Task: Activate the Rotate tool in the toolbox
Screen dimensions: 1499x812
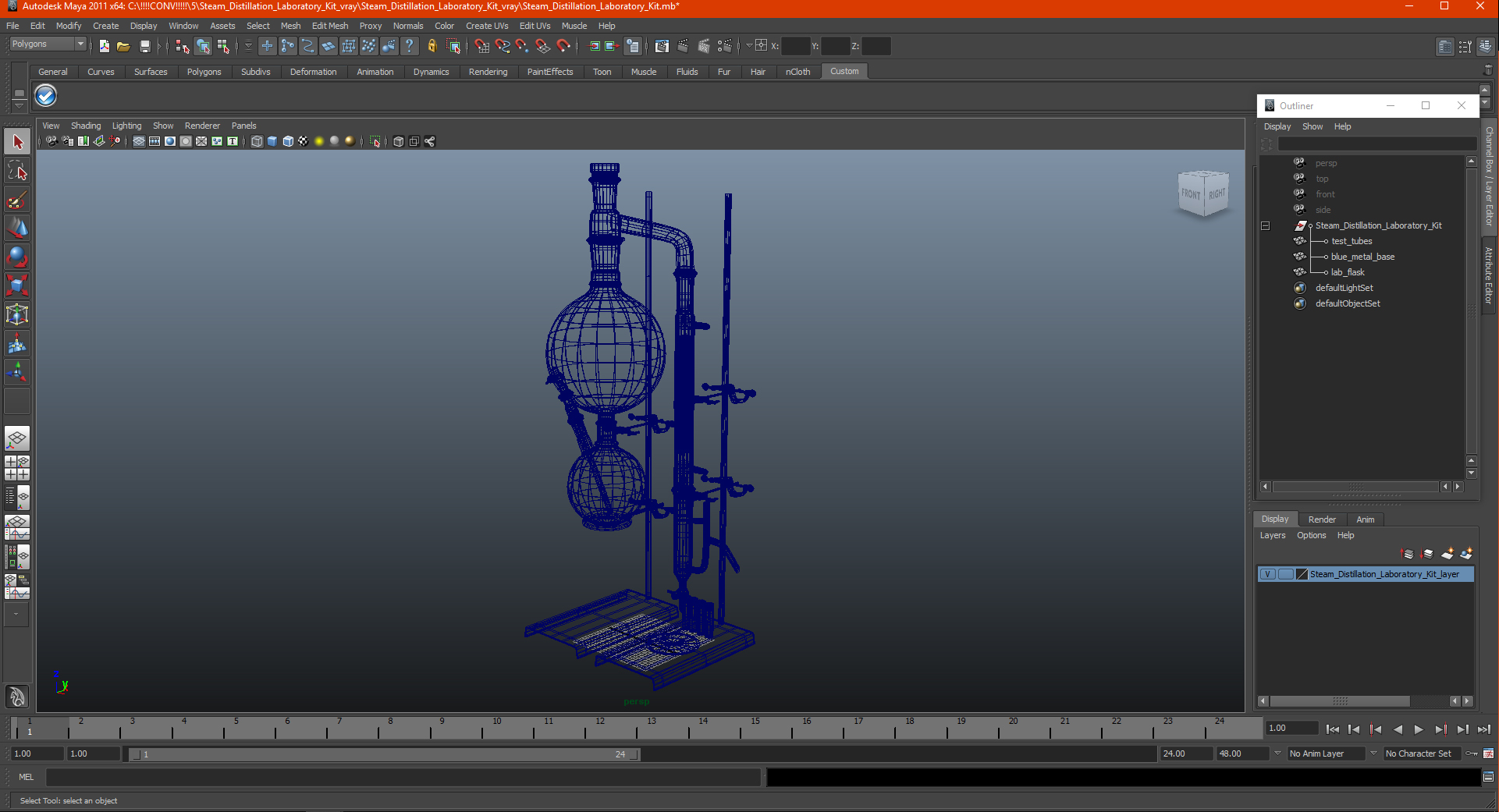Action: [x=17, y=257]
